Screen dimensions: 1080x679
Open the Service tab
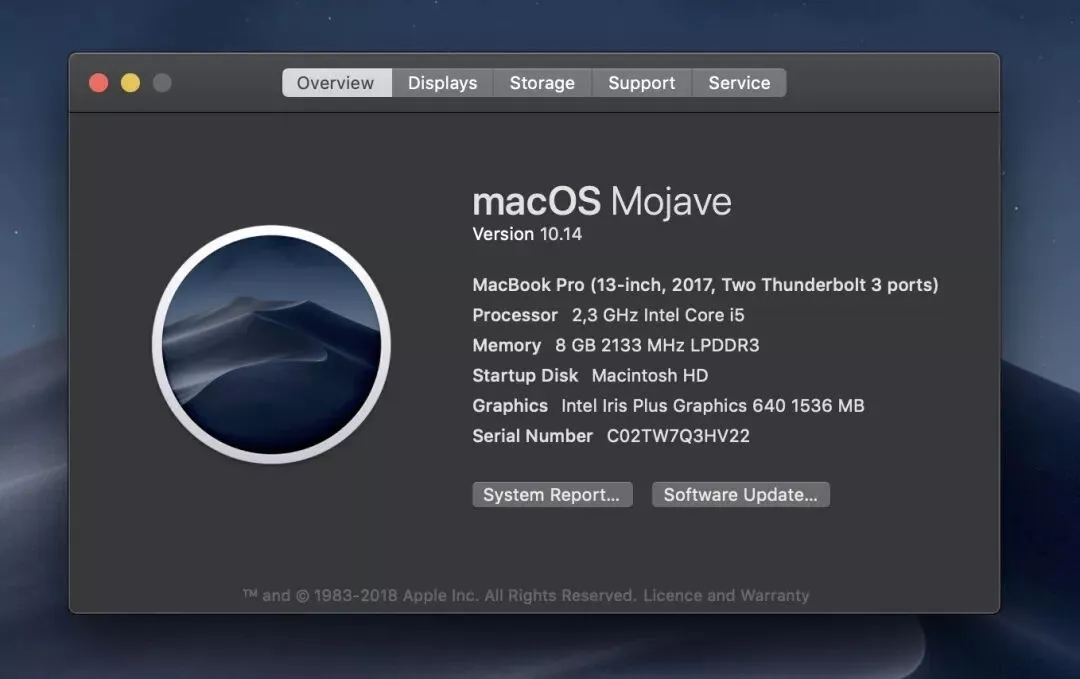739,83
